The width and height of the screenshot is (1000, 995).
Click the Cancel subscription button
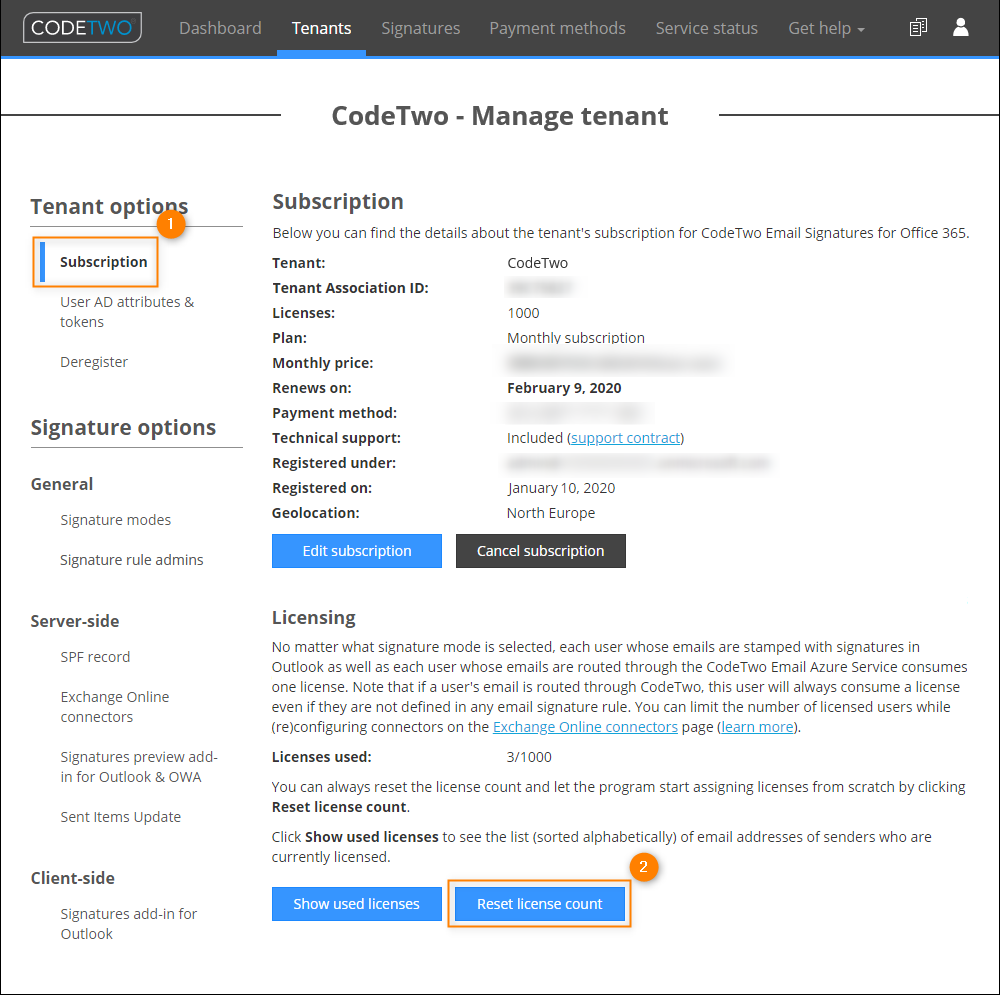[x=540, y=550]
